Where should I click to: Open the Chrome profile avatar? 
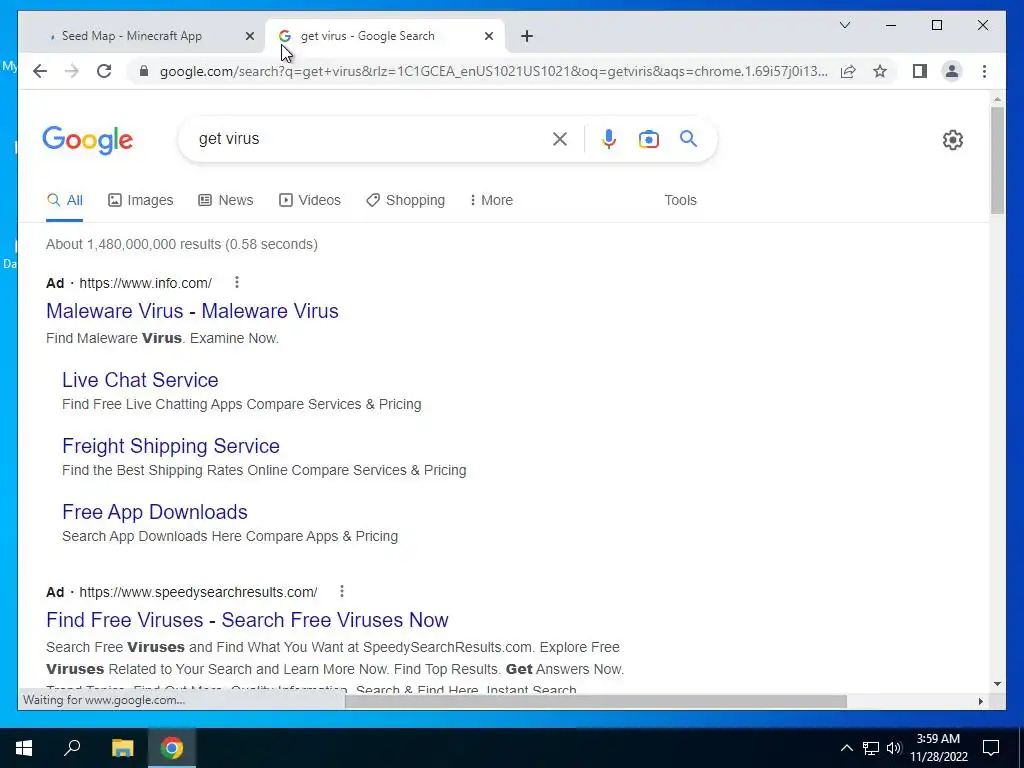pos(952,71)
